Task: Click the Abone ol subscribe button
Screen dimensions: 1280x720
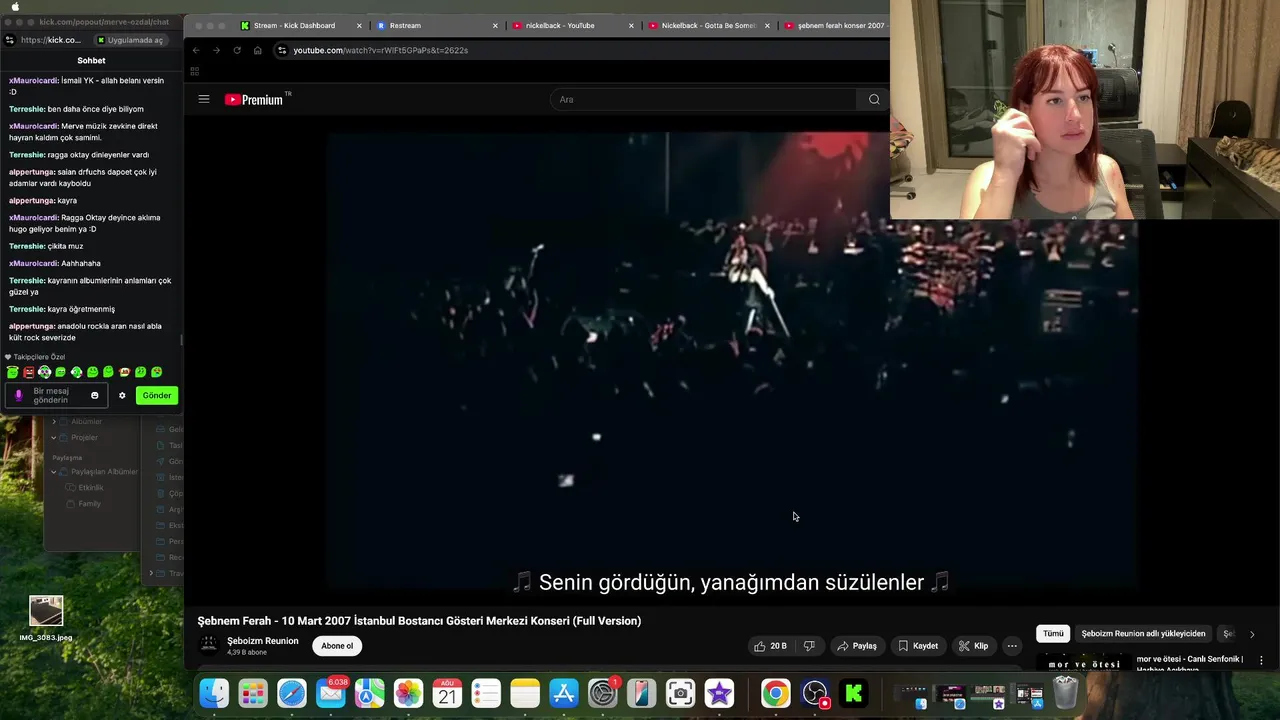Action: click(337, 646)
